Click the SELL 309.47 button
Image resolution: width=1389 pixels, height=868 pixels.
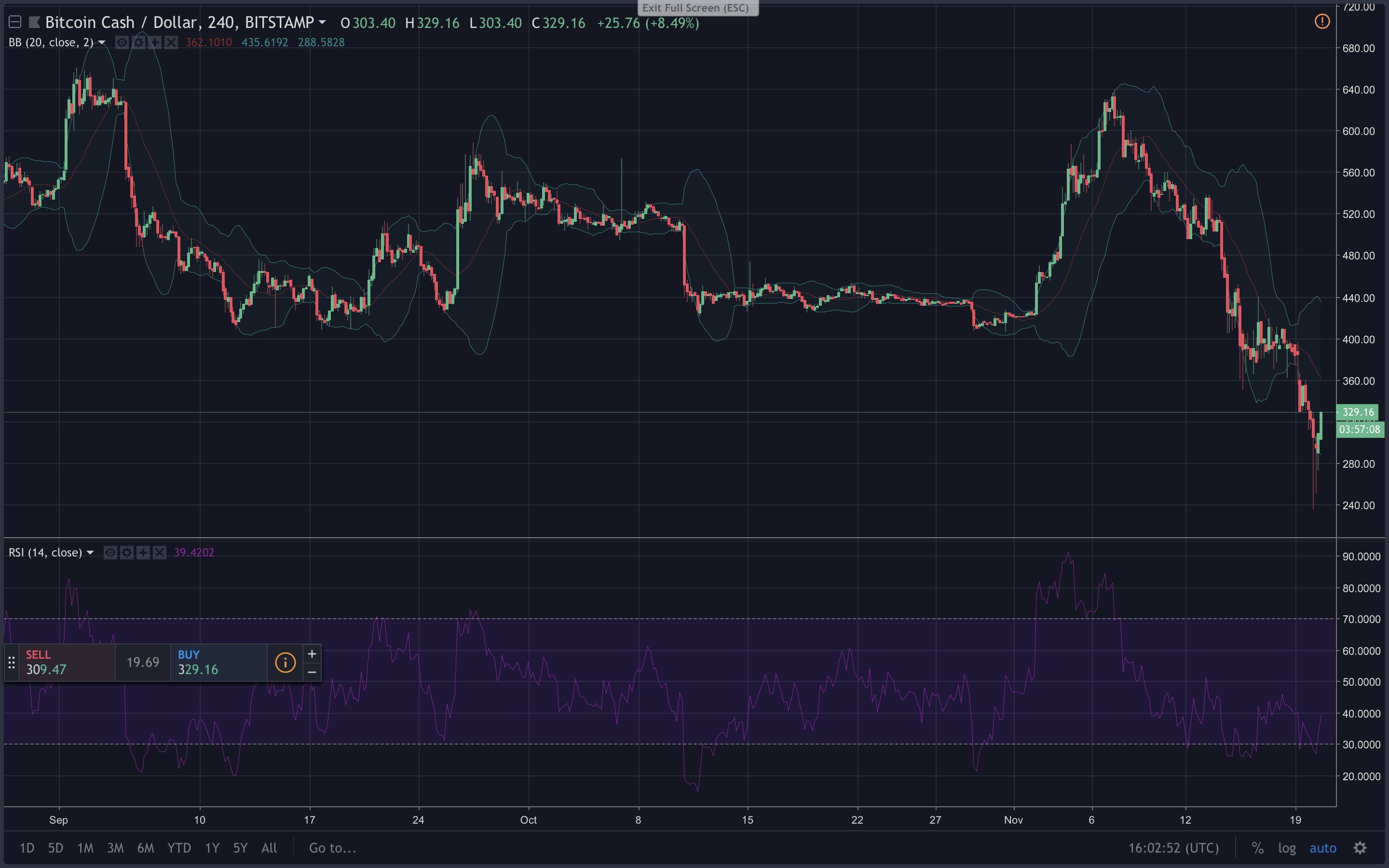[67, 663]
